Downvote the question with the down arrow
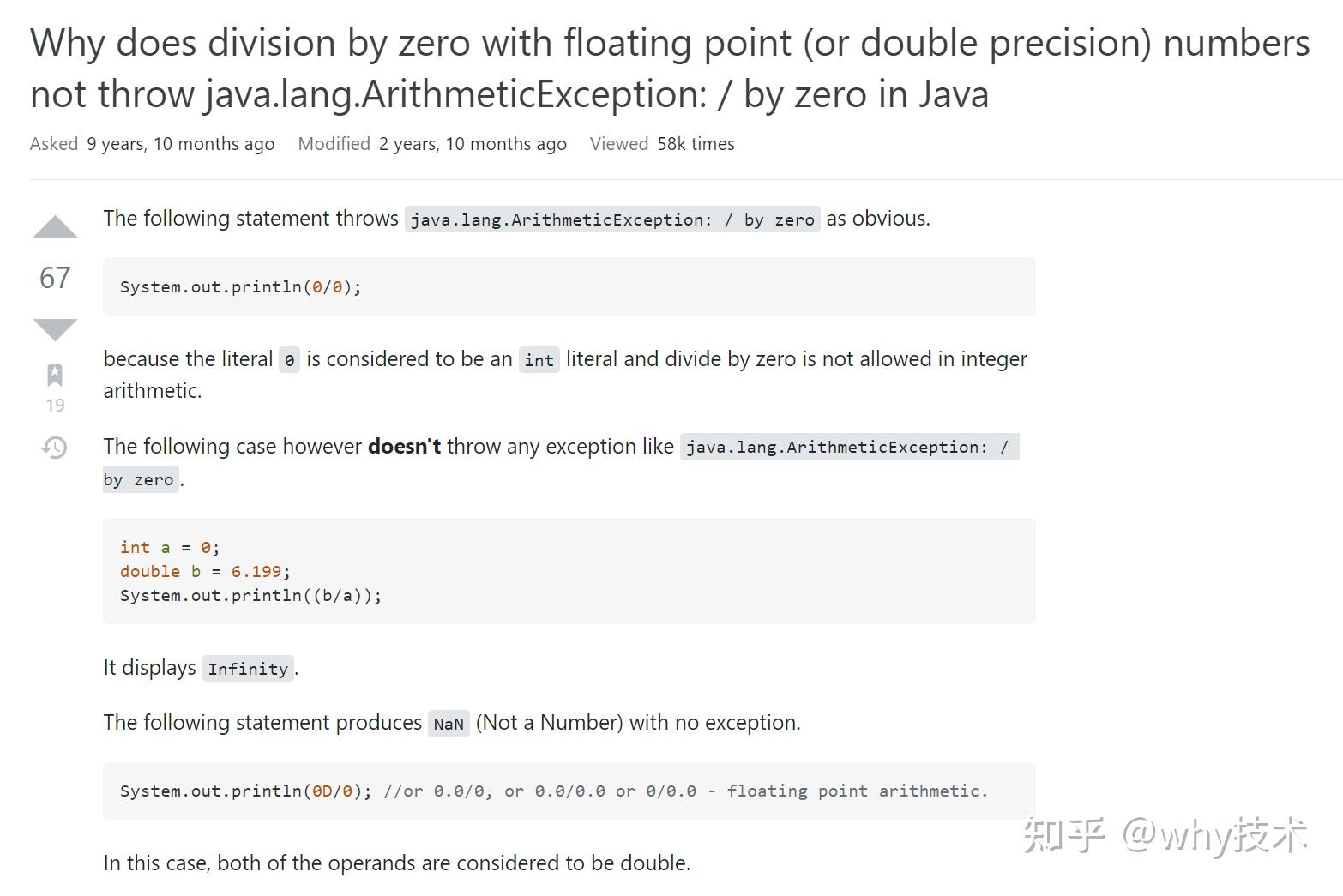Screen dimensions: 1343x896 pyautogui.click(x=55, y=329)
